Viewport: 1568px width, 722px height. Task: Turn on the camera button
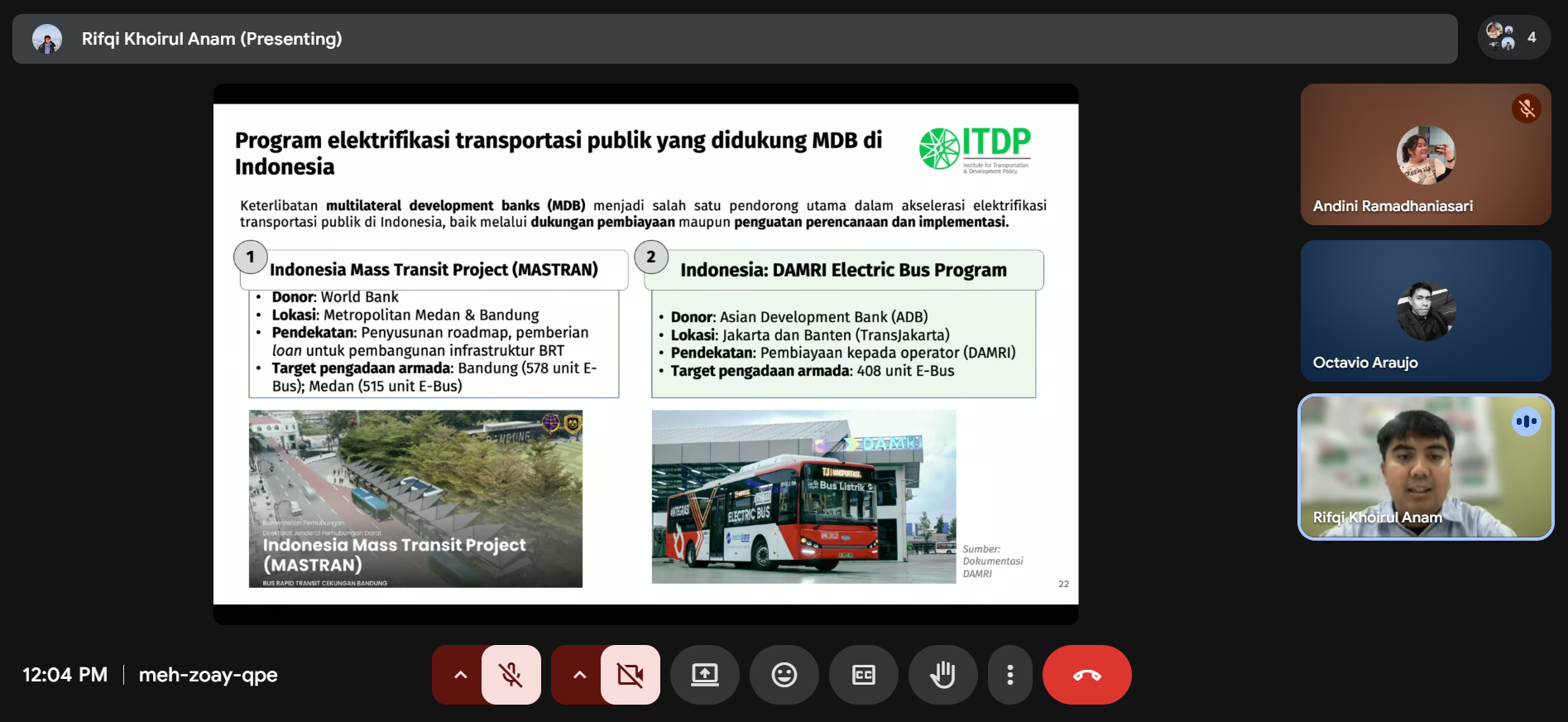[x=630, y=675]
